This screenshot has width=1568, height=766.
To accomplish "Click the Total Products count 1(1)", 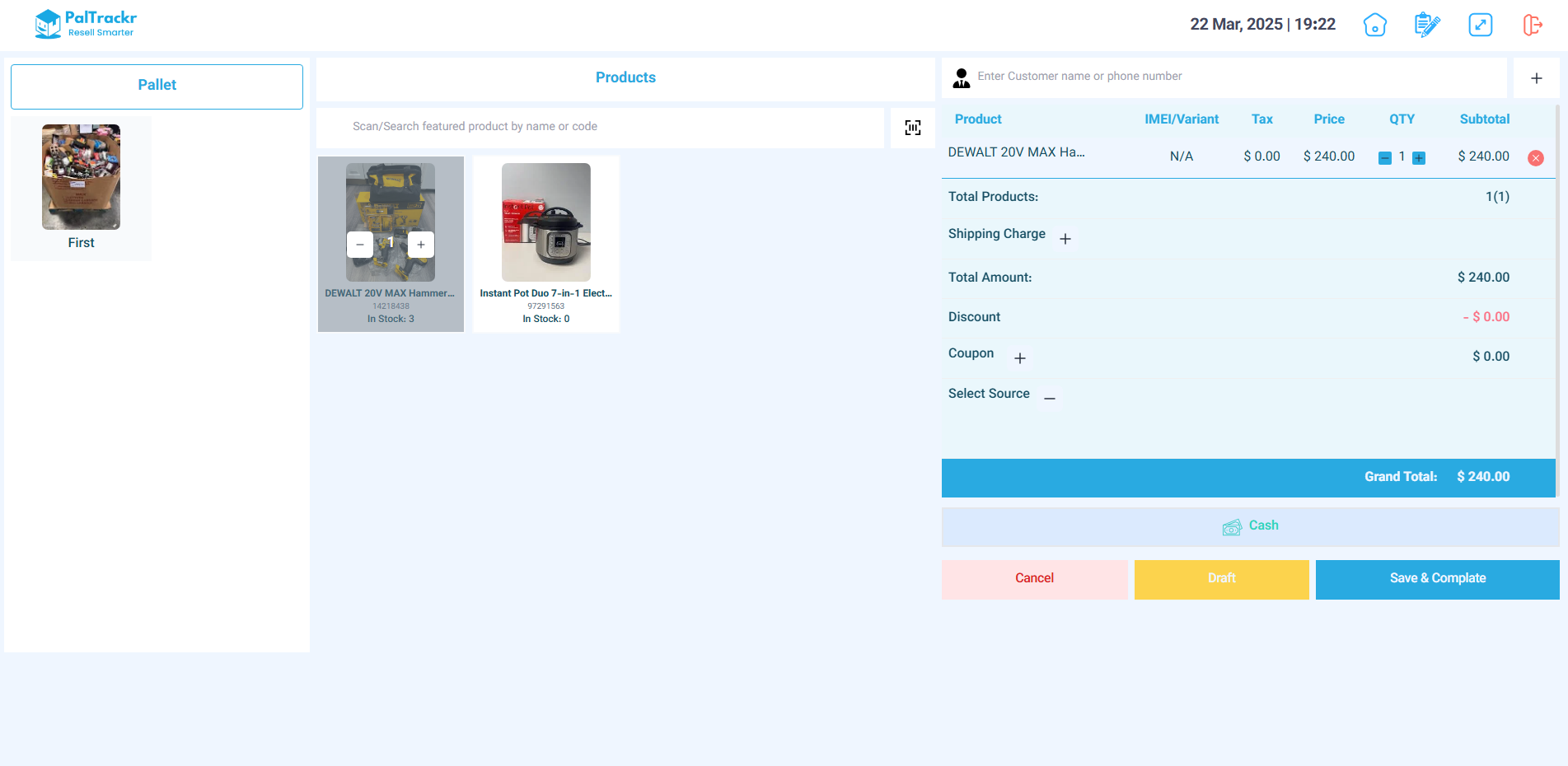I will pos(1497,197).
